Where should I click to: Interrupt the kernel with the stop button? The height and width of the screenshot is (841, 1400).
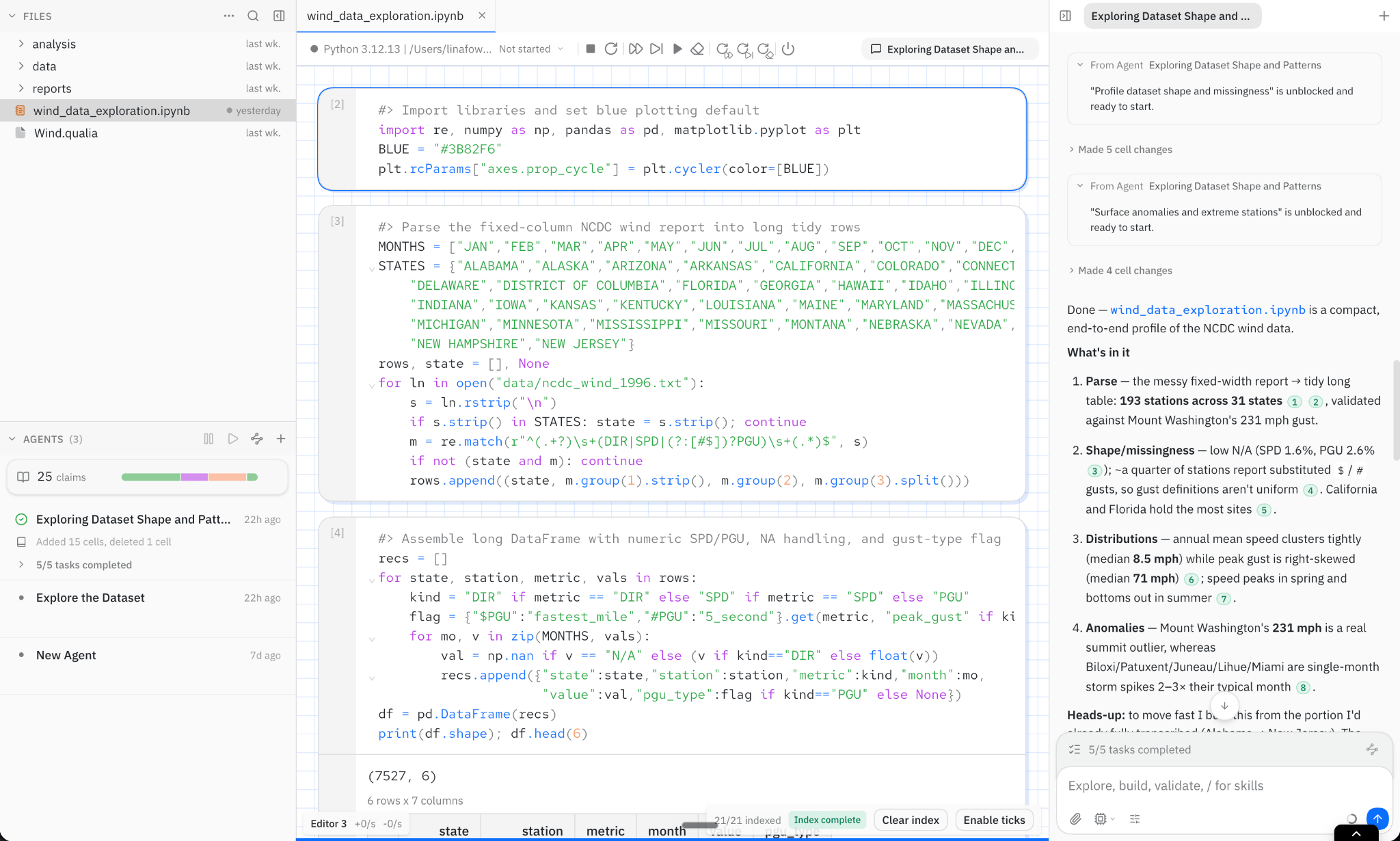tap(591, 49)
